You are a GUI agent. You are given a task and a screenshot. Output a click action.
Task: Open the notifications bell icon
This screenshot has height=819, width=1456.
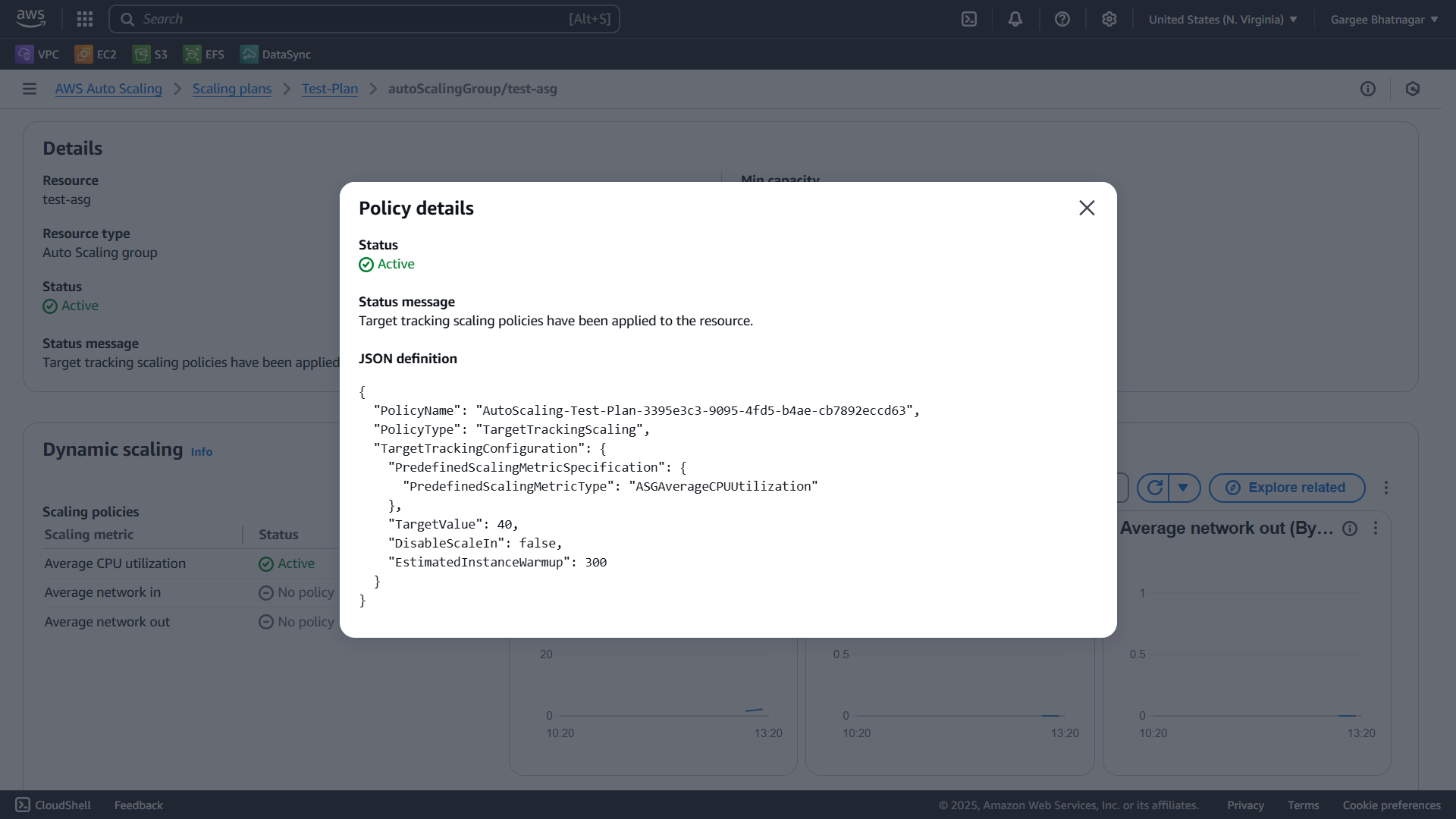1015,19
